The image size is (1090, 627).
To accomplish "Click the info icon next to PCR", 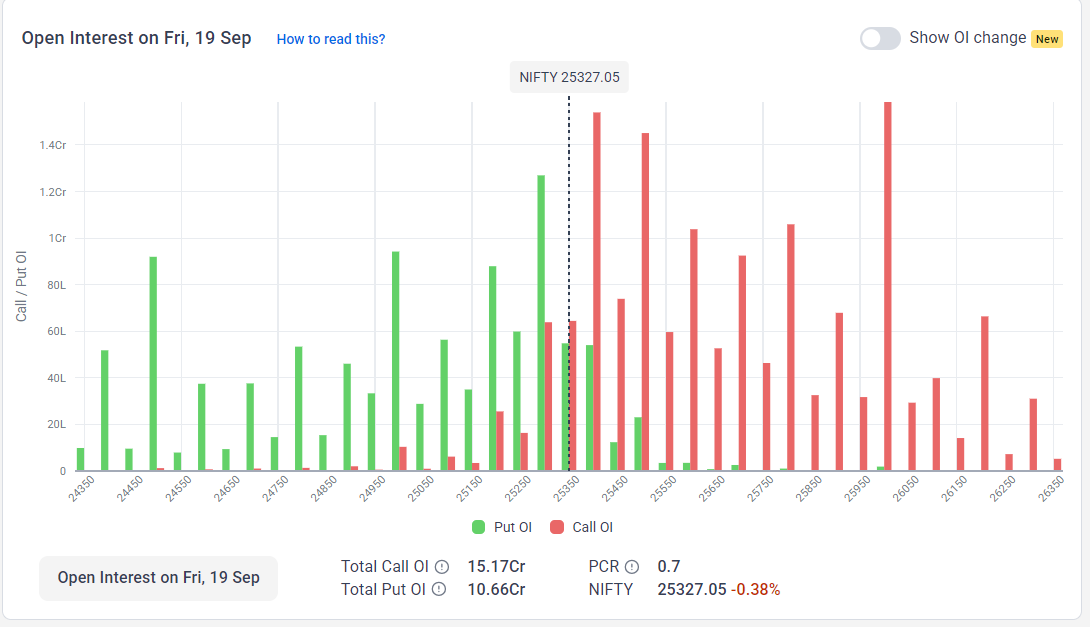I will (x=632, y=566).
